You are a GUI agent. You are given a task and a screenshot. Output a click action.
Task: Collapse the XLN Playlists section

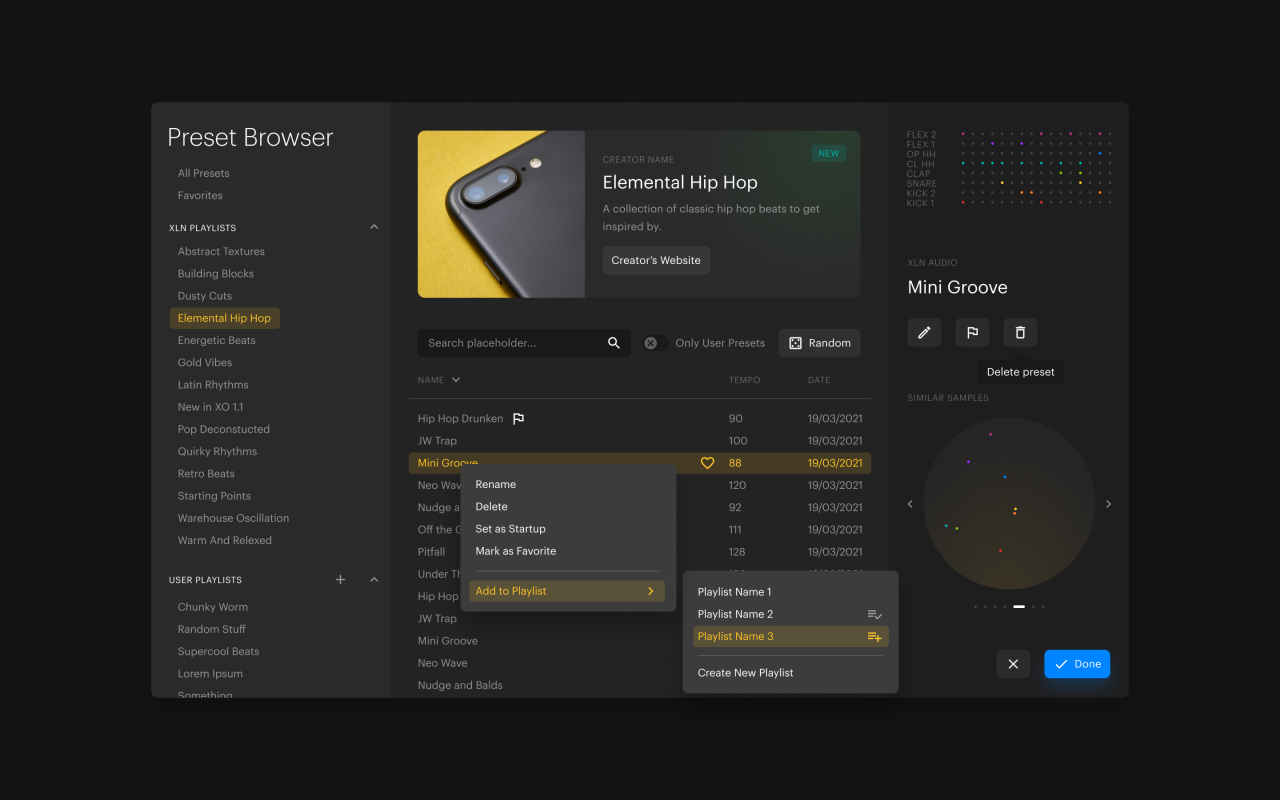[374, 227]
